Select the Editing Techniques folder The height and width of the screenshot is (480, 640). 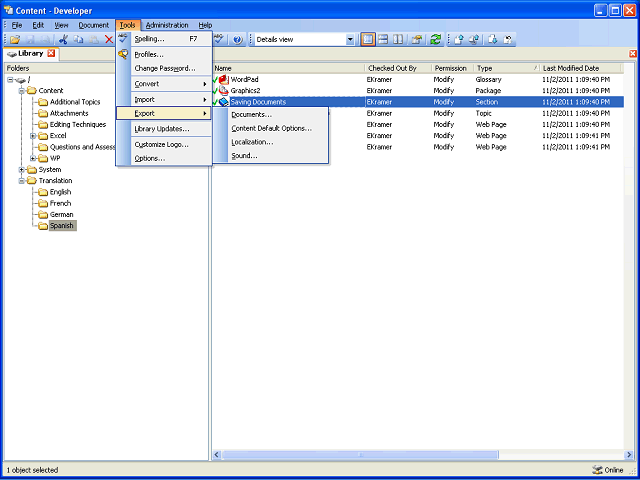point(78,124)
